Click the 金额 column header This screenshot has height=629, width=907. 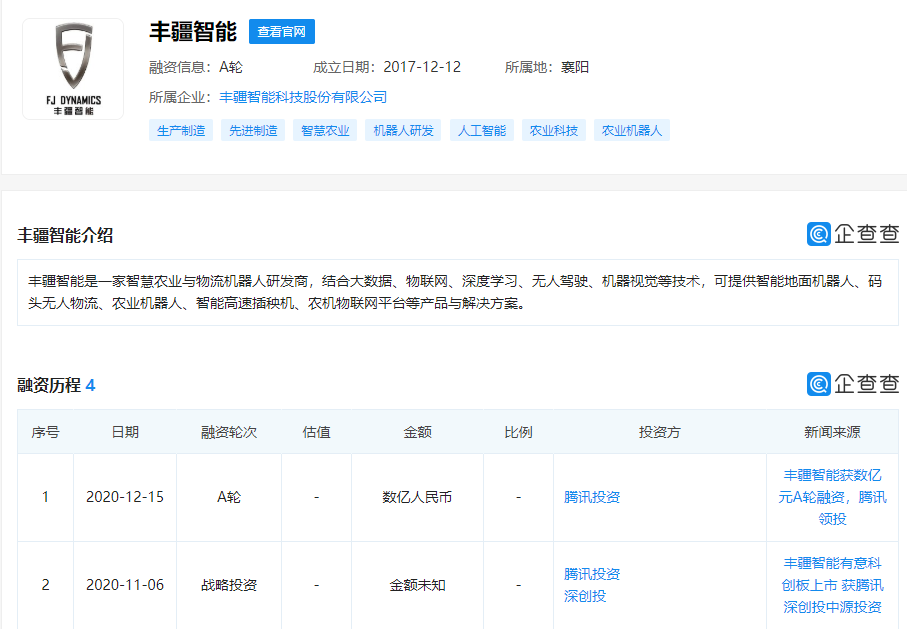point(417,432)
